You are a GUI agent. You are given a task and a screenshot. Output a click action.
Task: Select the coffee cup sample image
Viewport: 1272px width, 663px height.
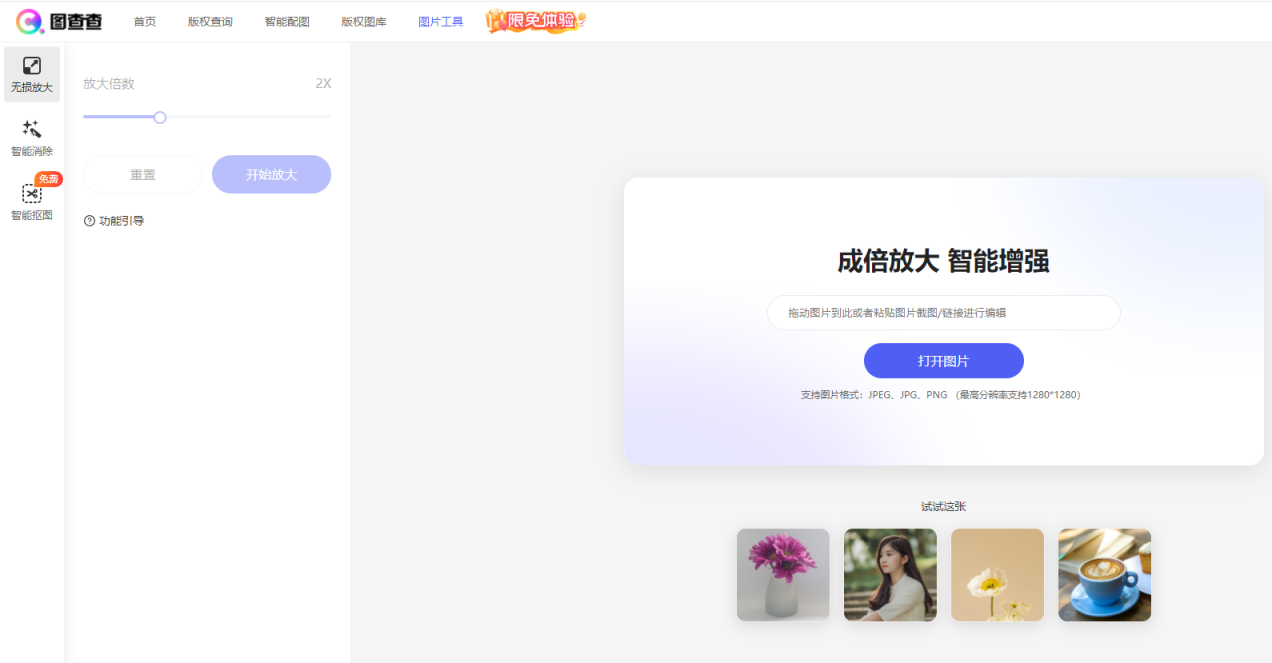coord(1104,575)
